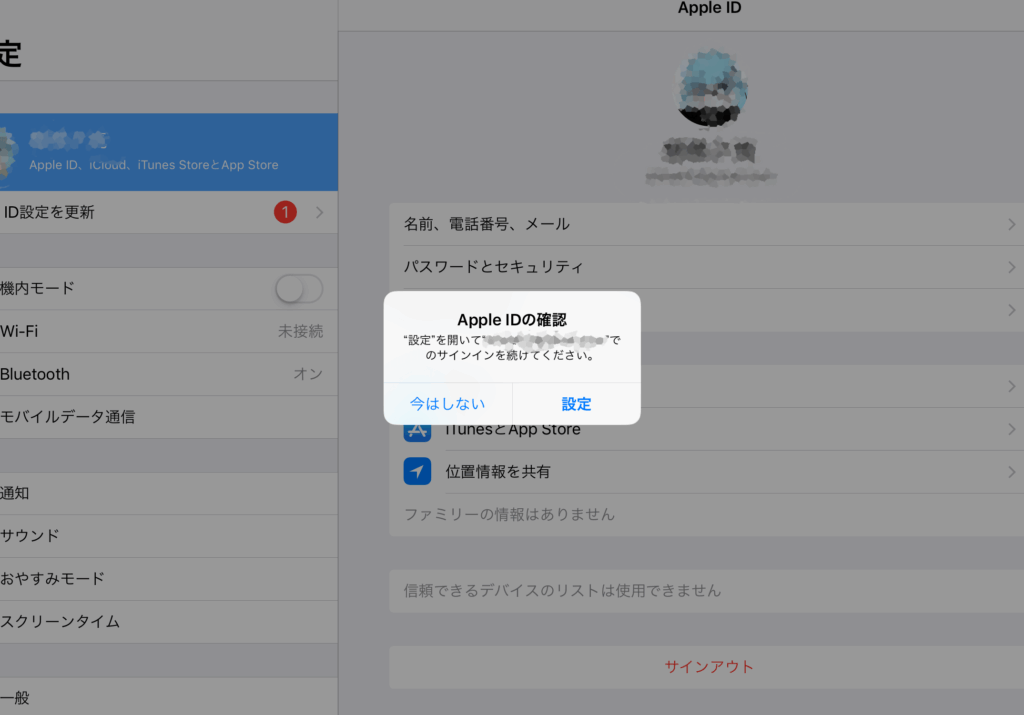Expand the パスワードとセキュリティ row chevron

click(x=1011, y=267)
